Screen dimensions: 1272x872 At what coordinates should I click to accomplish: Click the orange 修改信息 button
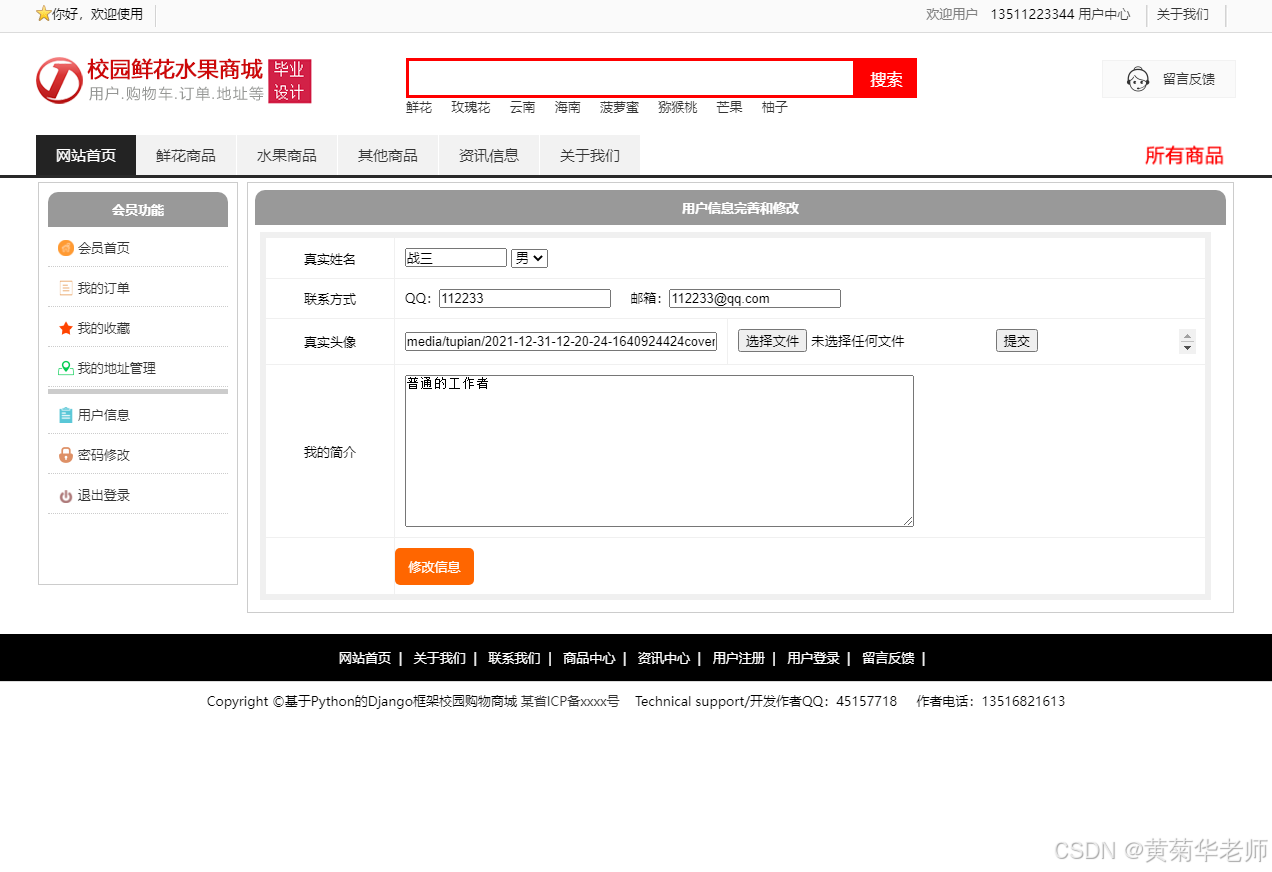pos(434,566)
